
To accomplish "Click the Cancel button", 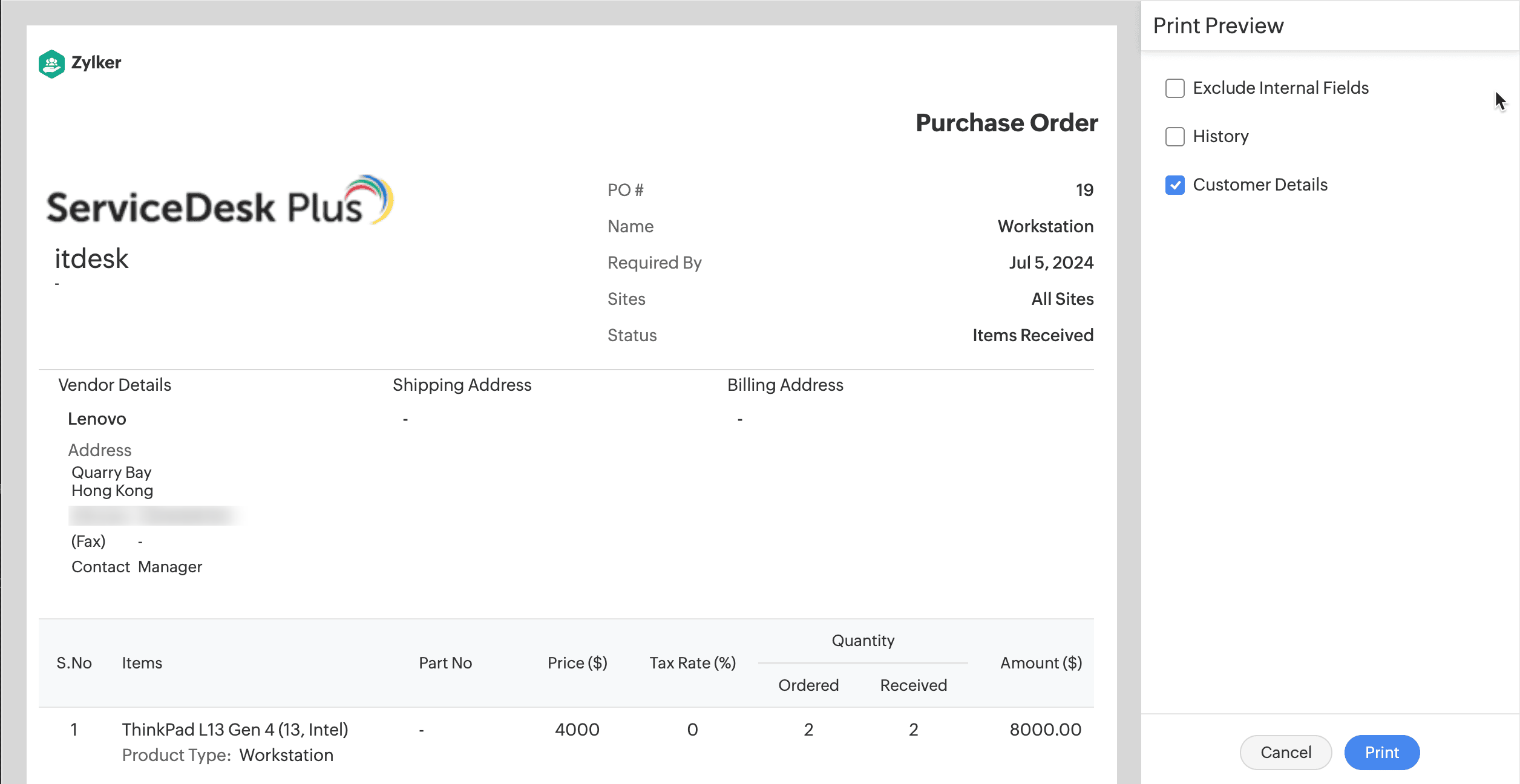I will pyautogui.click(x=1285, y=752).
